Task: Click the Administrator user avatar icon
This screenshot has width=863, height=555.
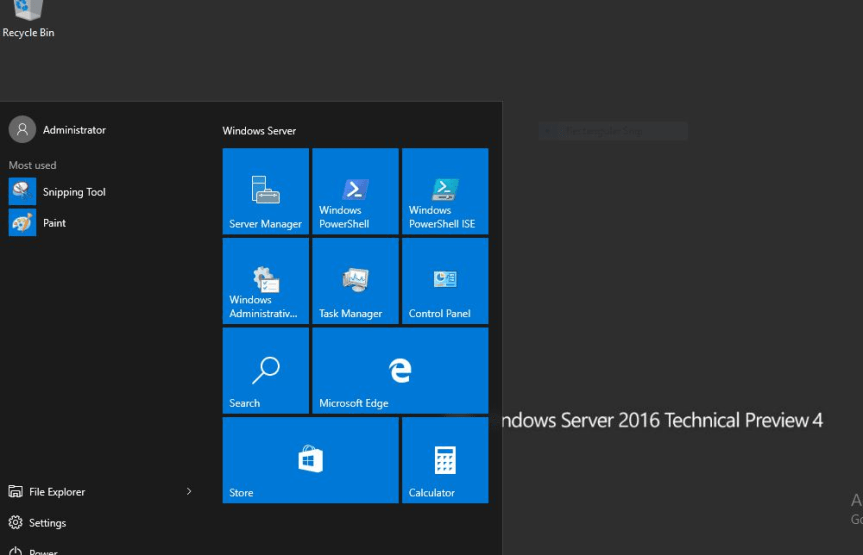Action: [x=22, y=129]
